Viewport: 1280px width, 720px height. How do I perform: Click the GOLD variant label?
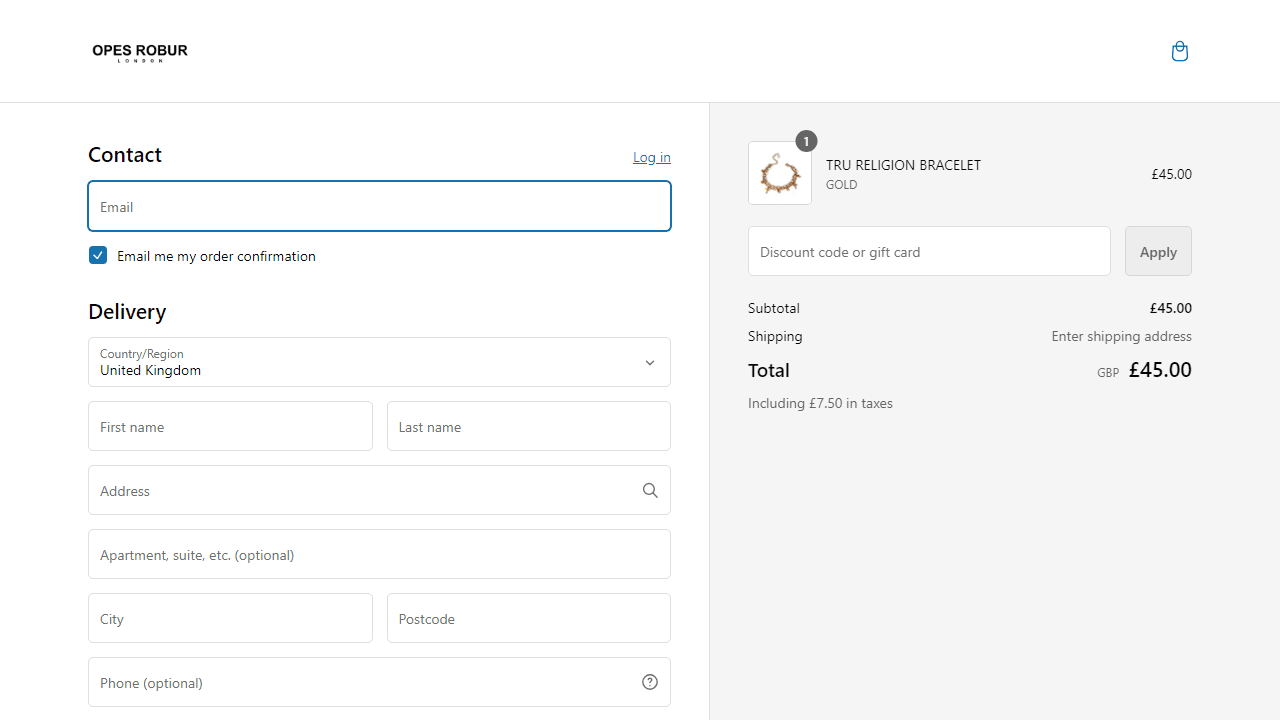(x=841, y=185)
